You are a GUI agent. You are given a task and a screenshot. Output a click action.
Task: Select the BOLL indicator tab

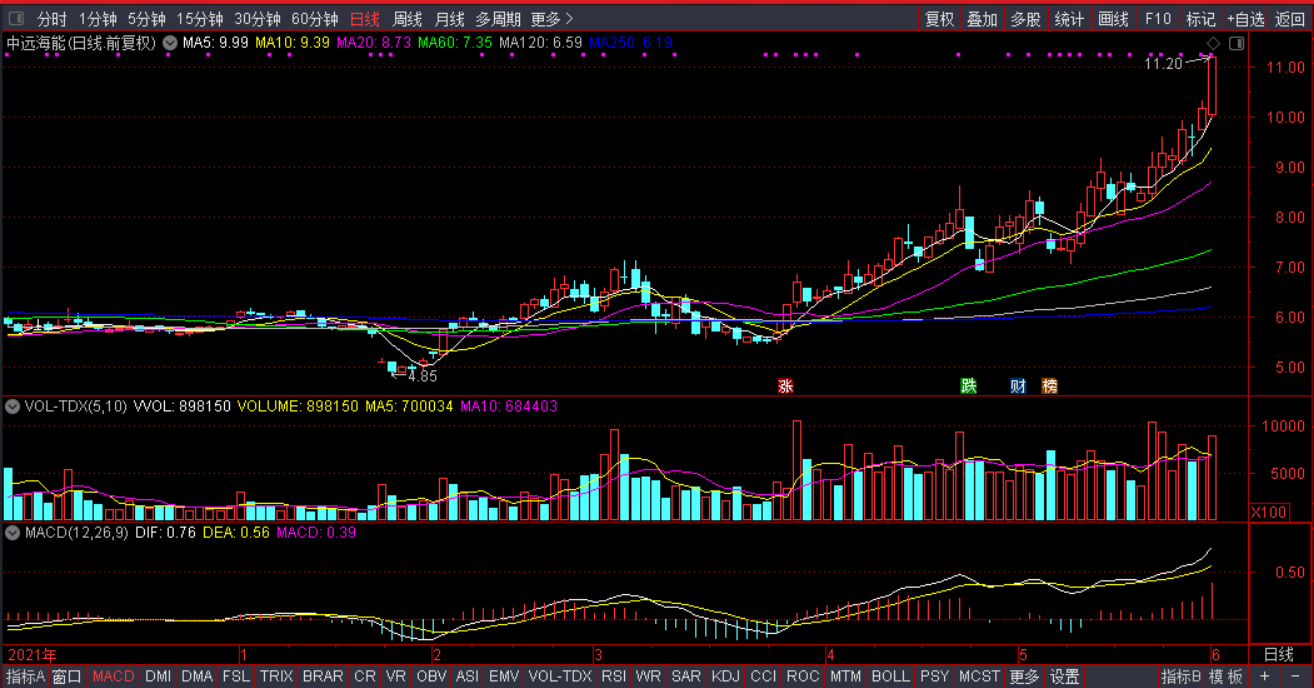[x=890, y=677]
